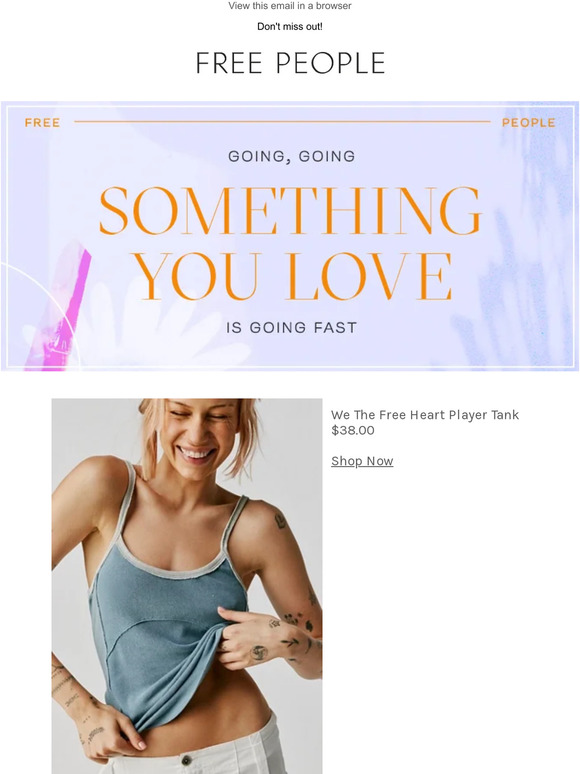Click the white pants button in product photo
This screenshot has width=580, height=774.
(x=186, y=759)
